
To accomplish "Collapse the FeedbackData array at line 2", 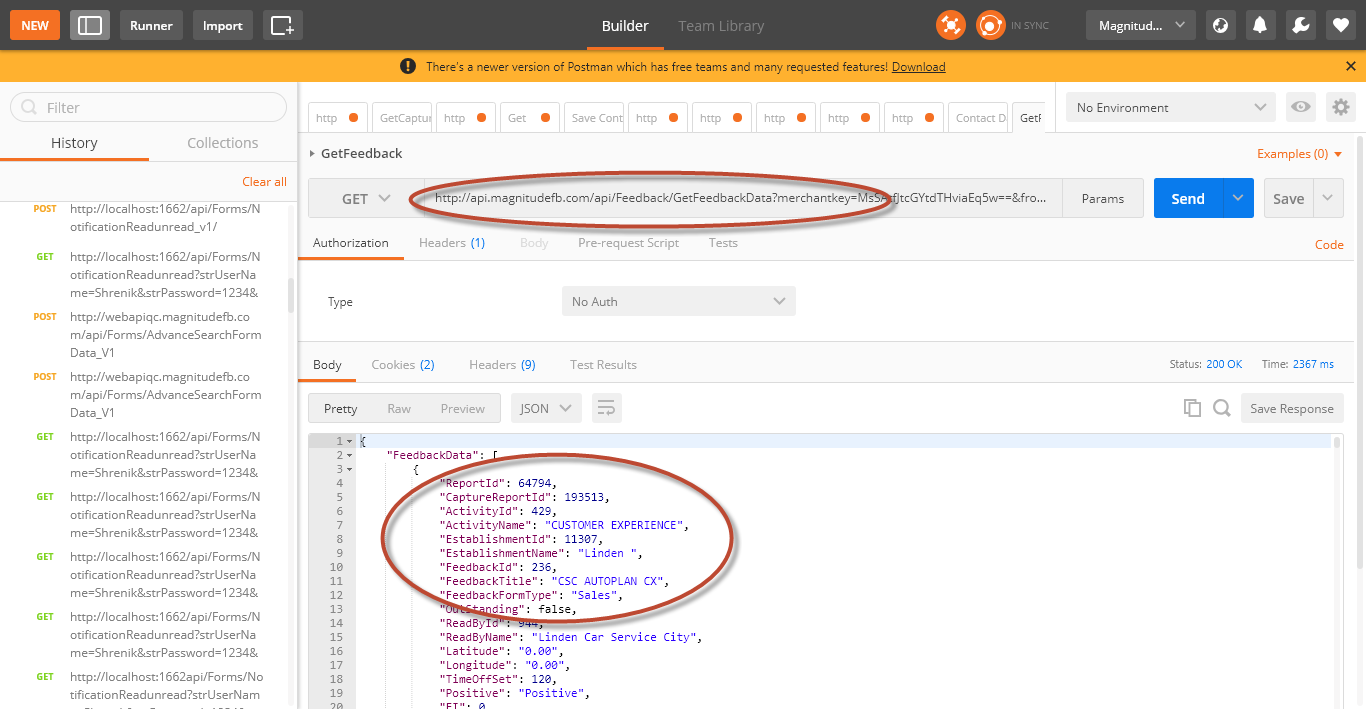I will tap(350, 455).
